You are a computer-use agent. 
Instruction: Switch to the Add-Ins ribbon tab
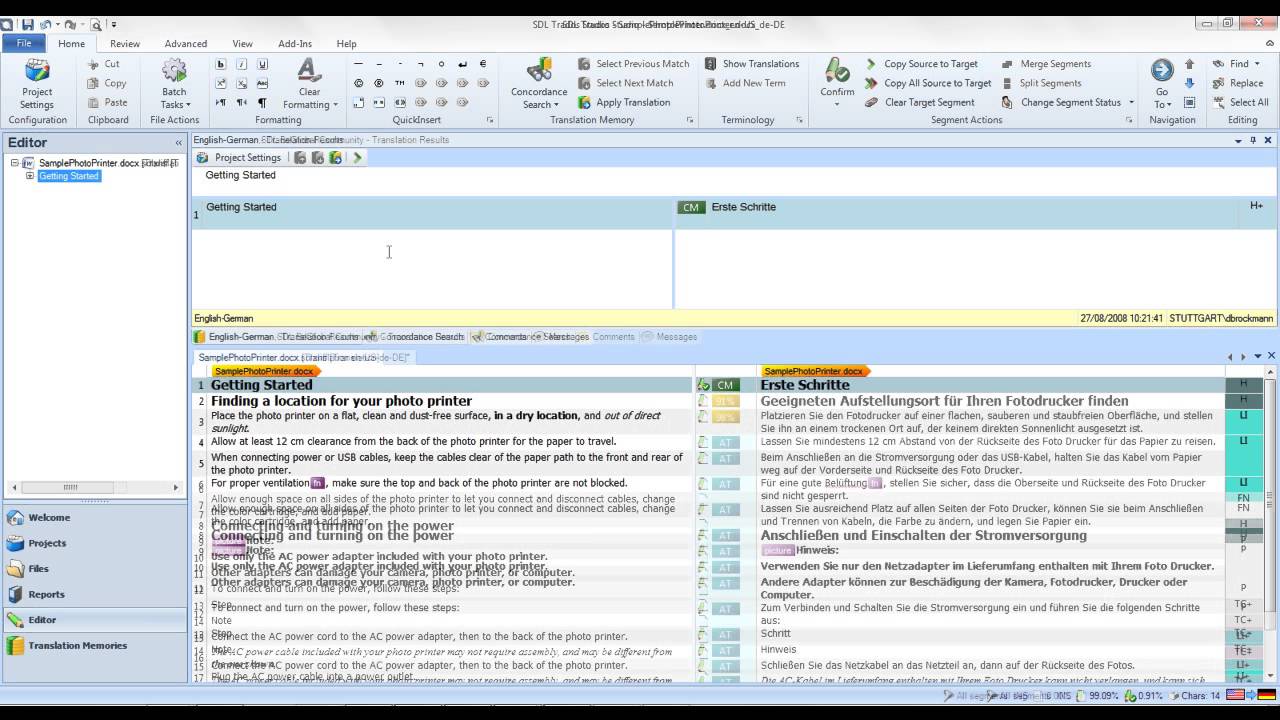coord(295,44)
